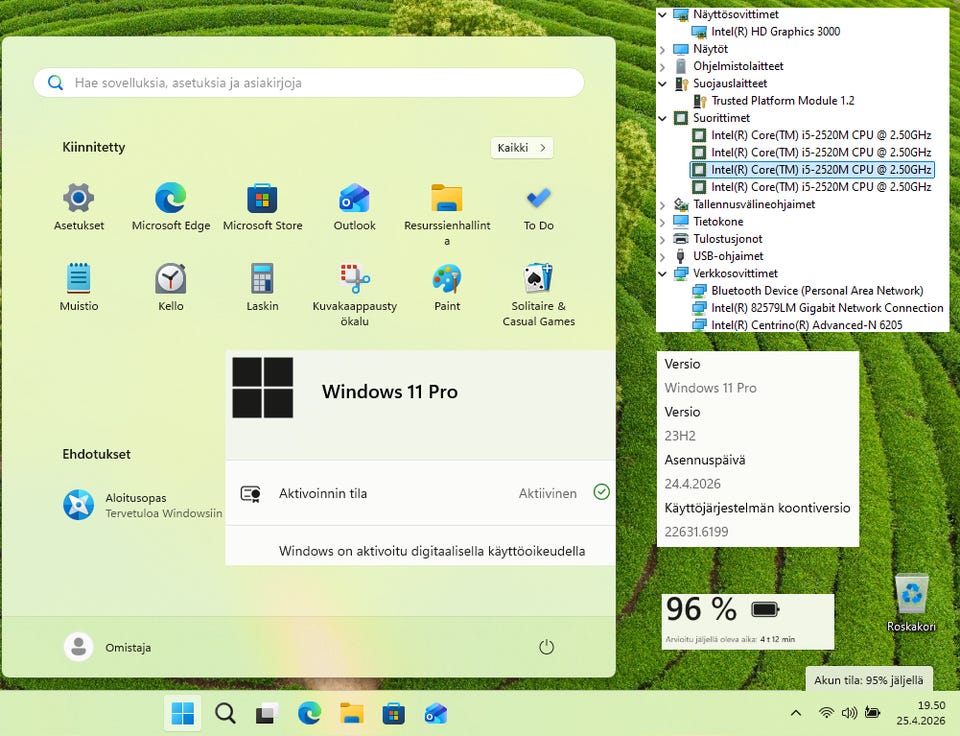Launch Edge from the taskbar

[x=309, y=713]
